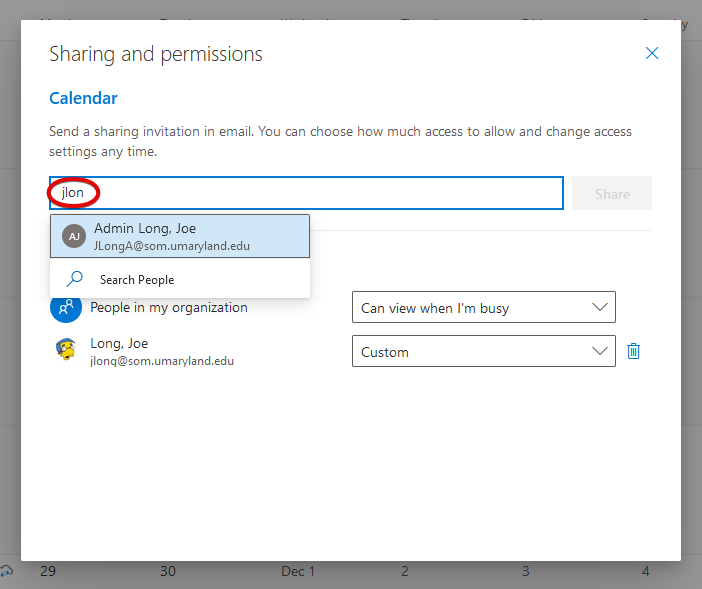The width and height of the screenshot is (702, 589).
Task: Open the "Can view when I'm busy" dropdown
Action: [483, 308]
